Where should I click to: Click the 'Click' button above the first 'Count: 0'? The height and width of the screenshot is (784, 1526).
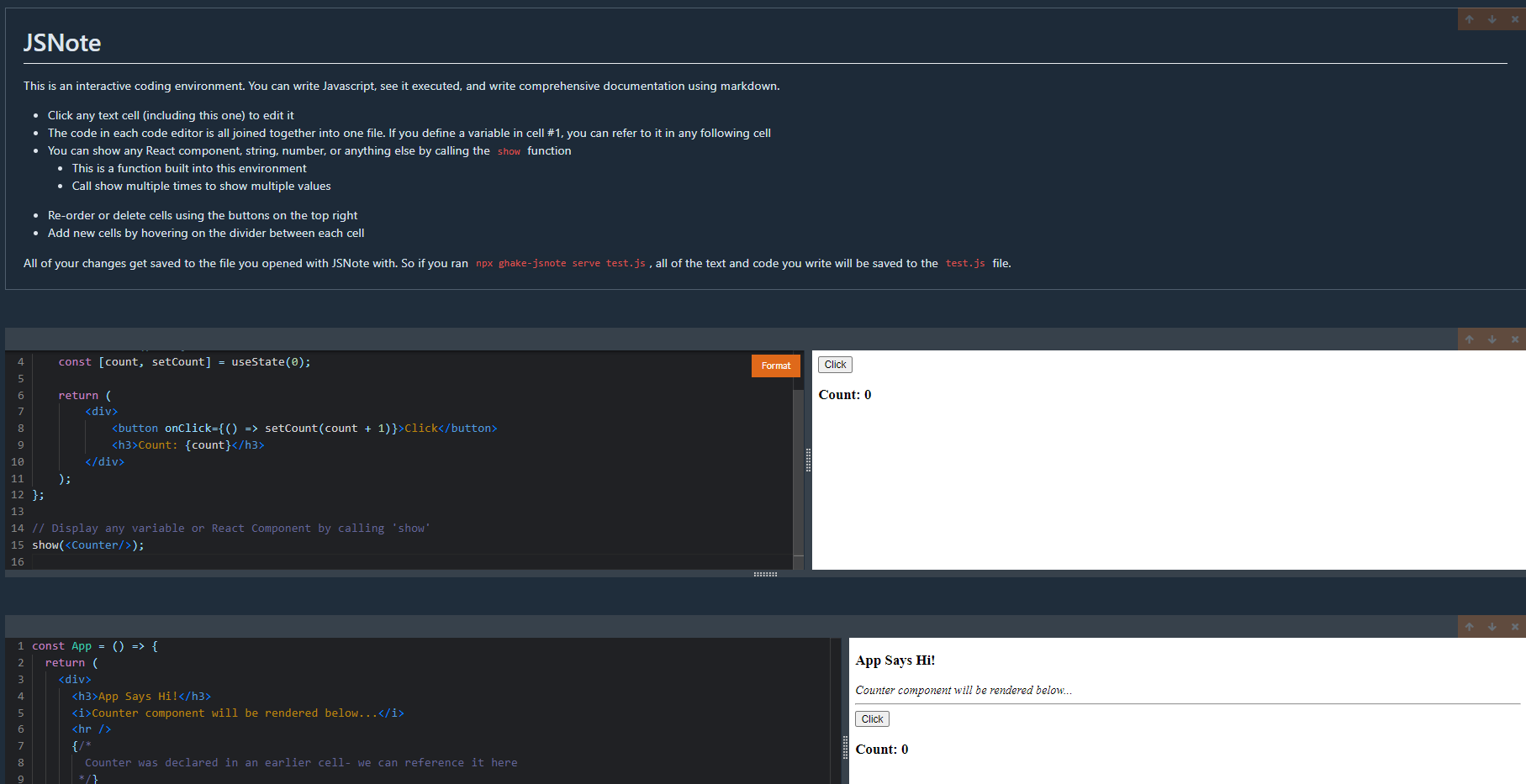pos(835,365)
